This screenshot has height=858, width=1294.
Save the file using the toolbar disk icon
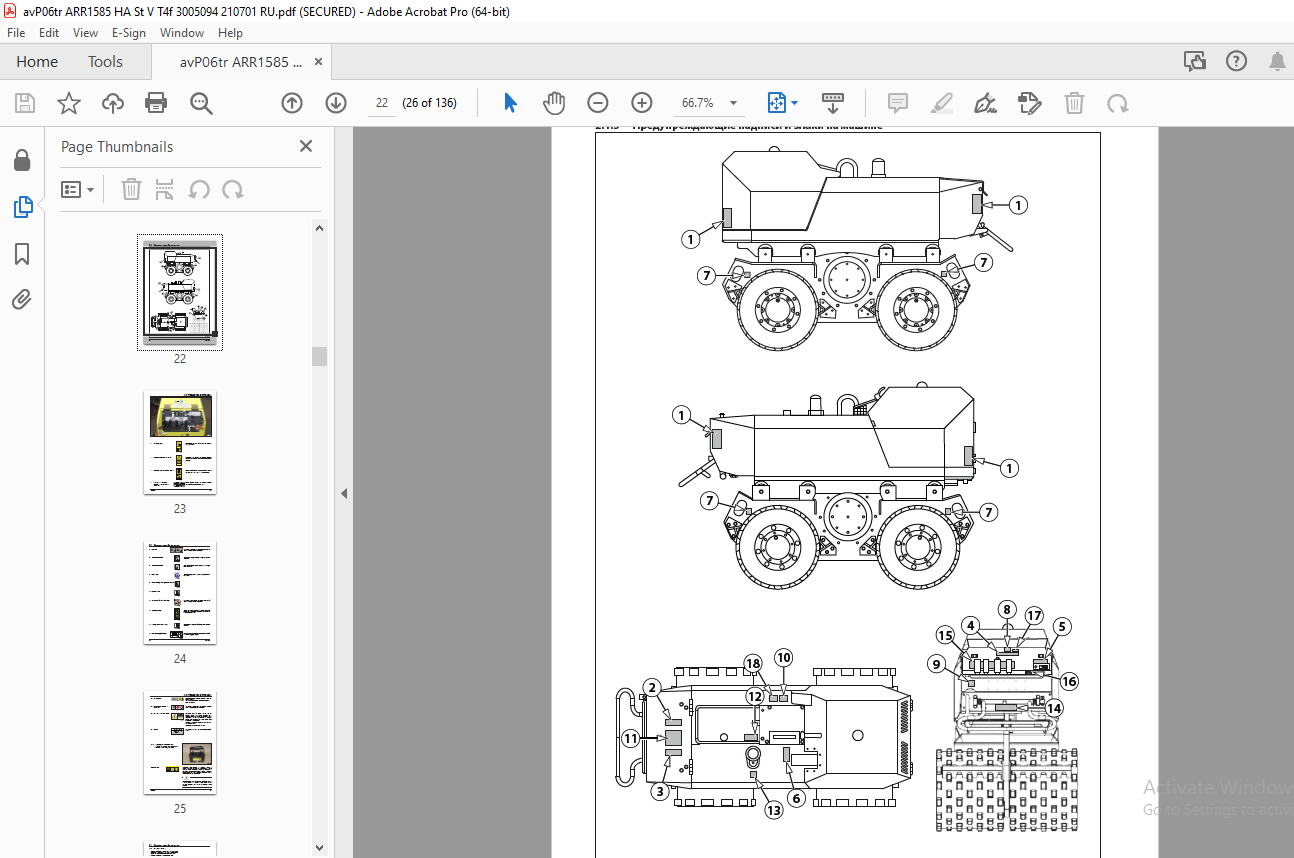pos(25,103)
